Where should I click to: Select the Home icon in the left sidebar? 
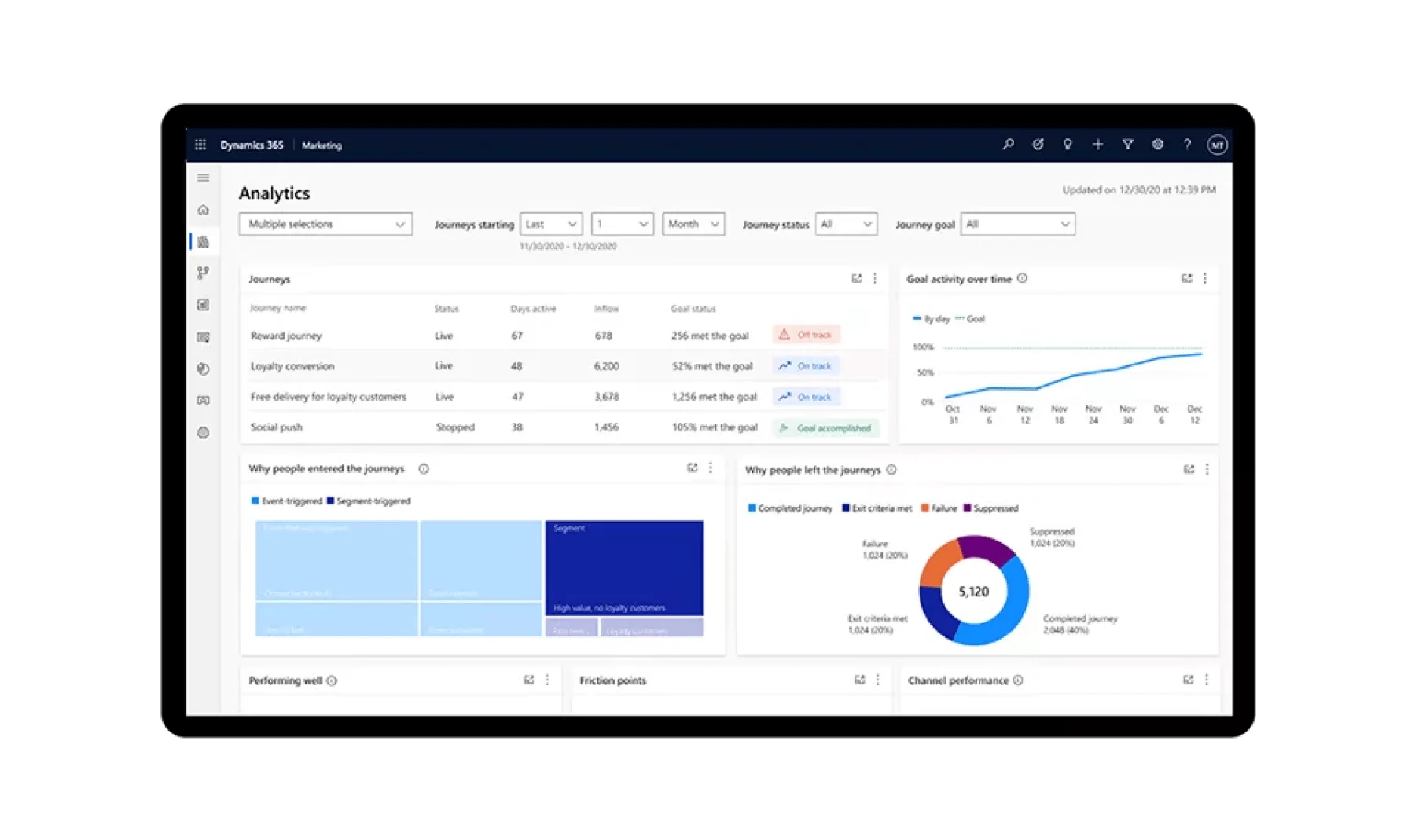[203, 210]
